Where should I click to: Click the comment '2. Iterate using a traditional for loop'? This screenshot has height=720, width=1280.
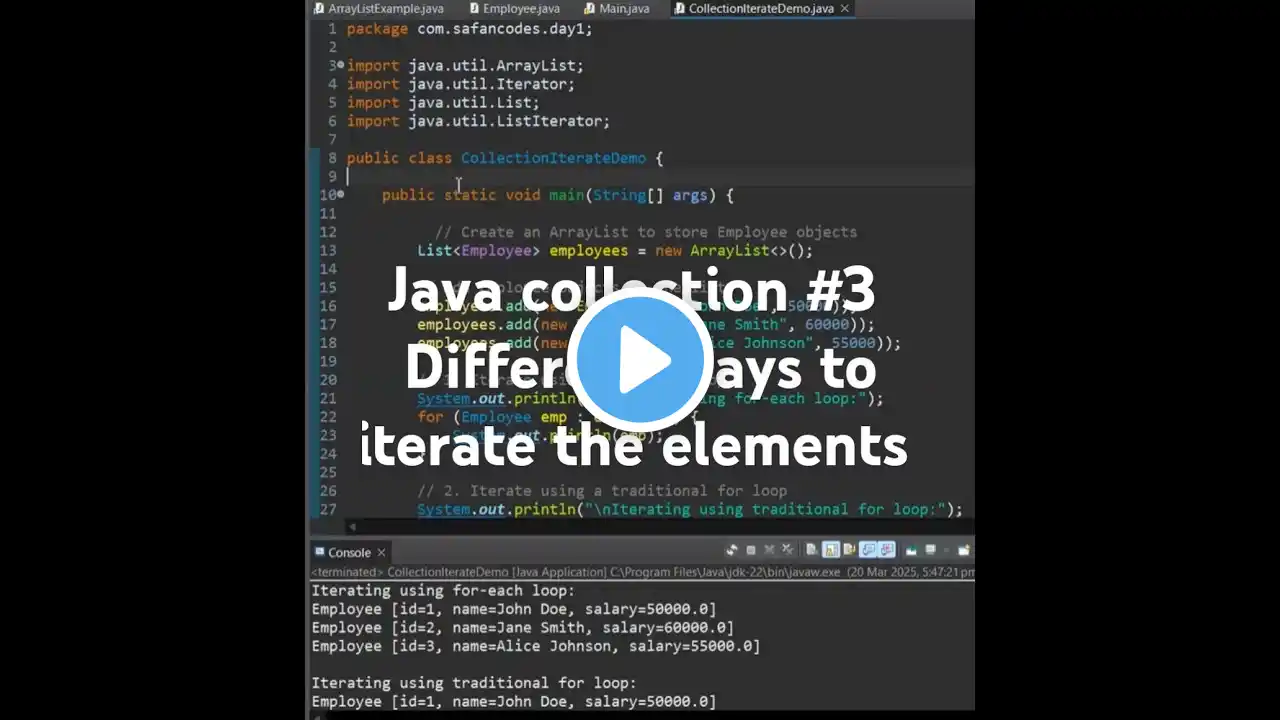(602, 491)
